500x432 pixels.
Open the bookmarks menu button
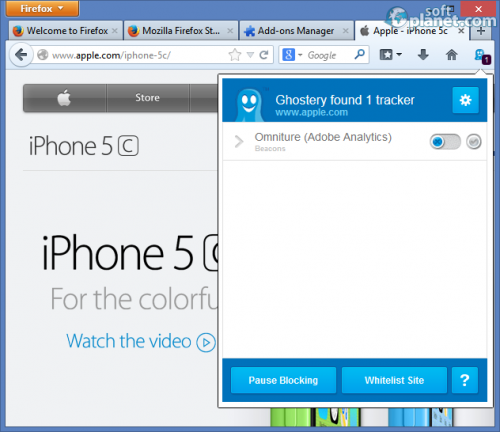[x=391, y=55]
